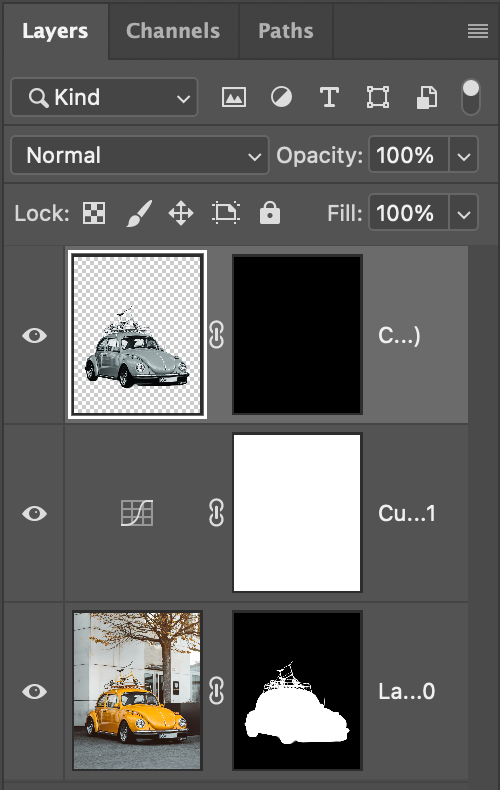
Task: Filter for pixel layers icon
Action: click(x=234, y=97)
